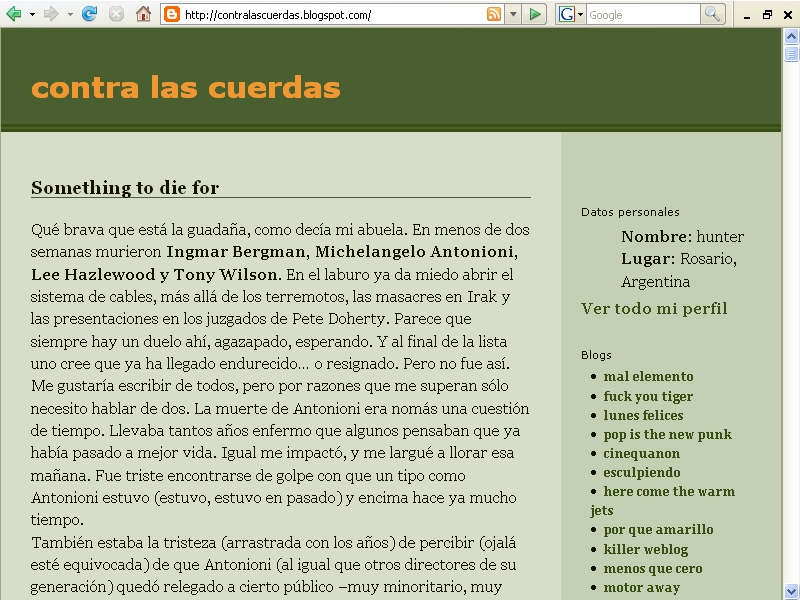
Task: Expand the RSS feed dropdown arrow
Action: (x=513, y=14)
